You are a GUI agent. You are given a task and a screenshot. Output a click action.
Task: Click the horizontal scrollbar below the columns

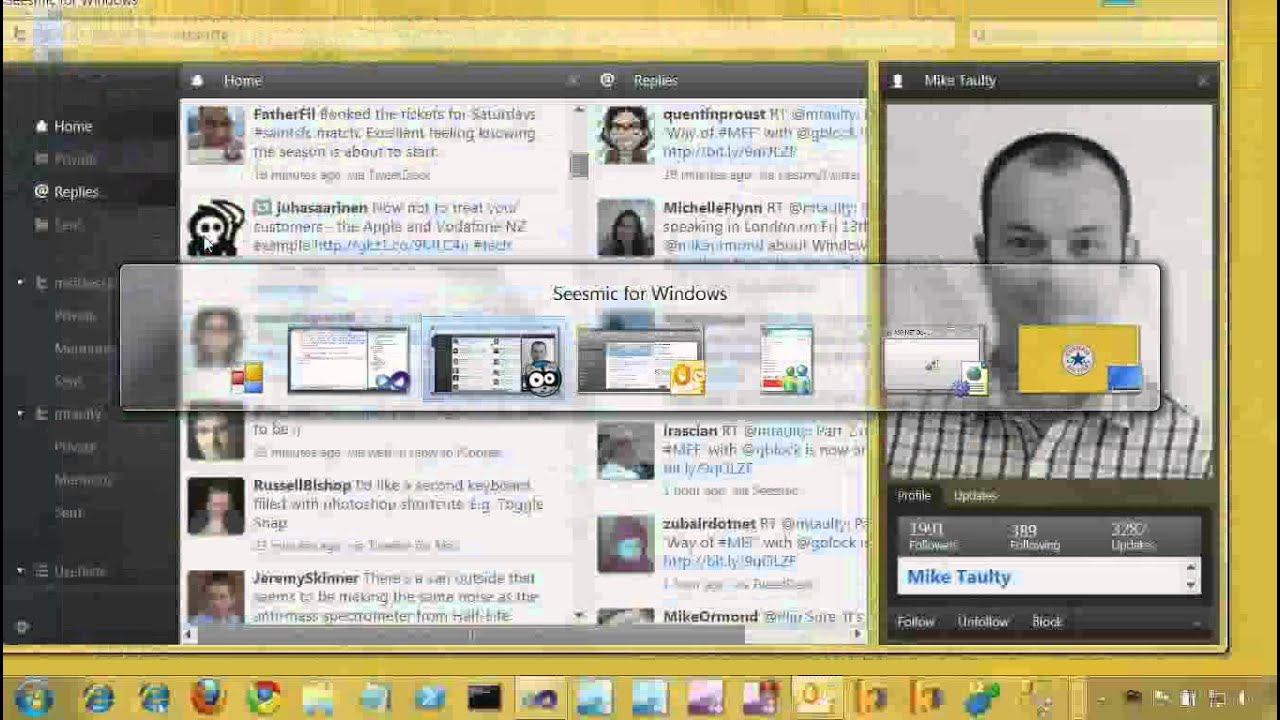coord(470,634)
